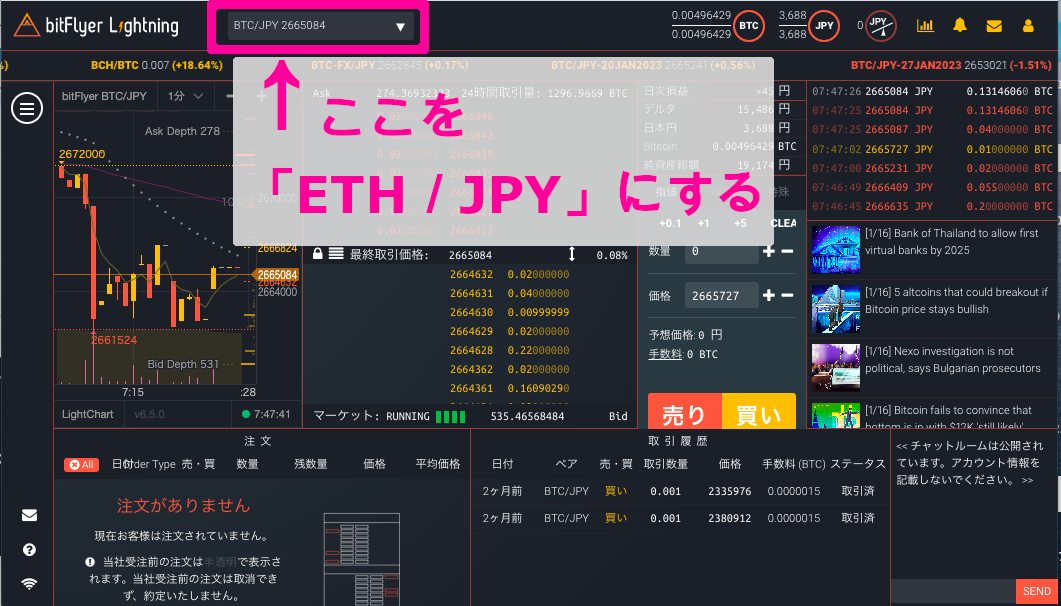Select trade history row priced 2335976
The height and width of the screenshot is (606, 1061).
click(x=679, y=492)
